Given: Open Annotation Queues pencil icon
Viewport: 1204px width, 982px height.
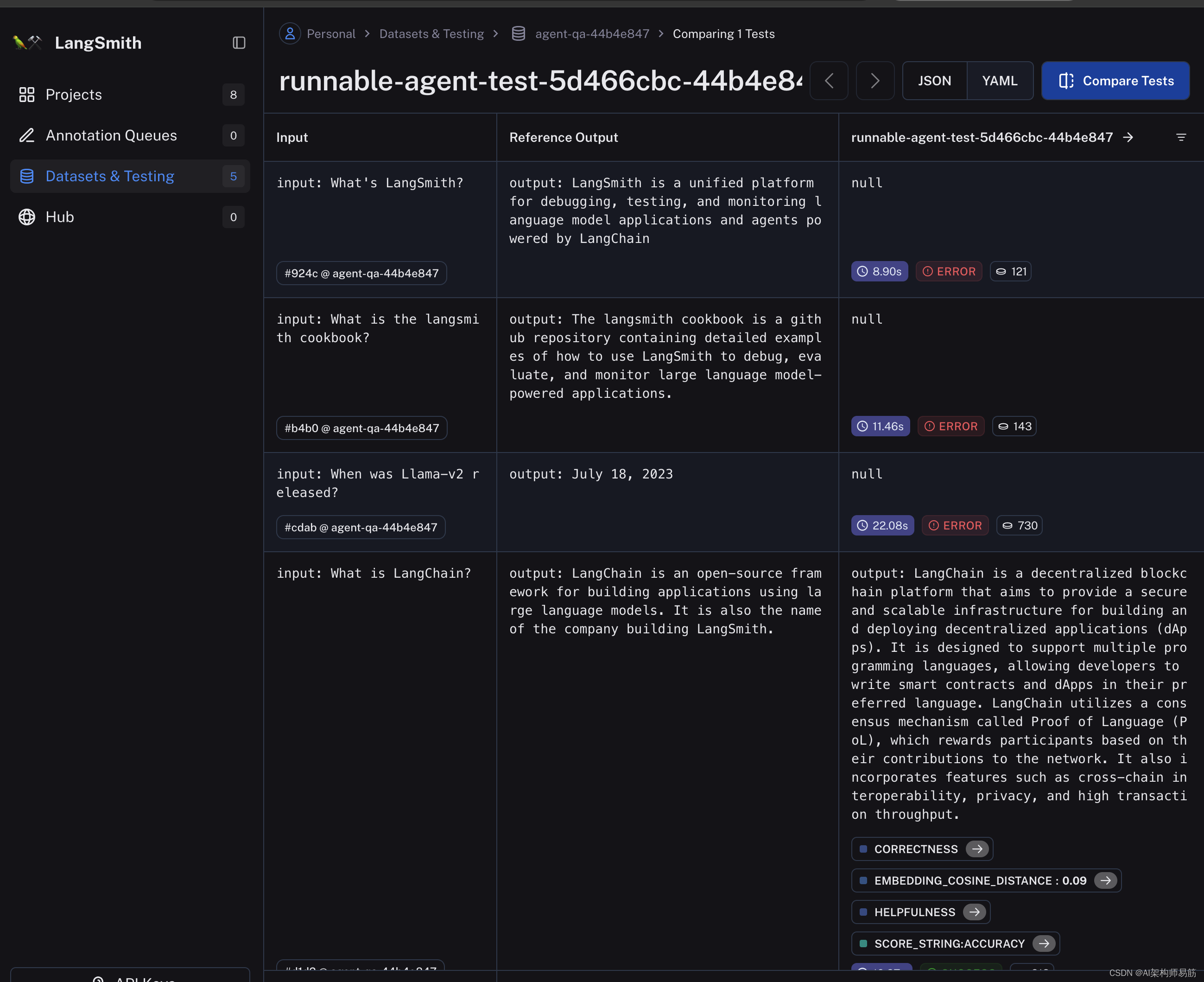Looking at the screenshot, I should point(26,135).
